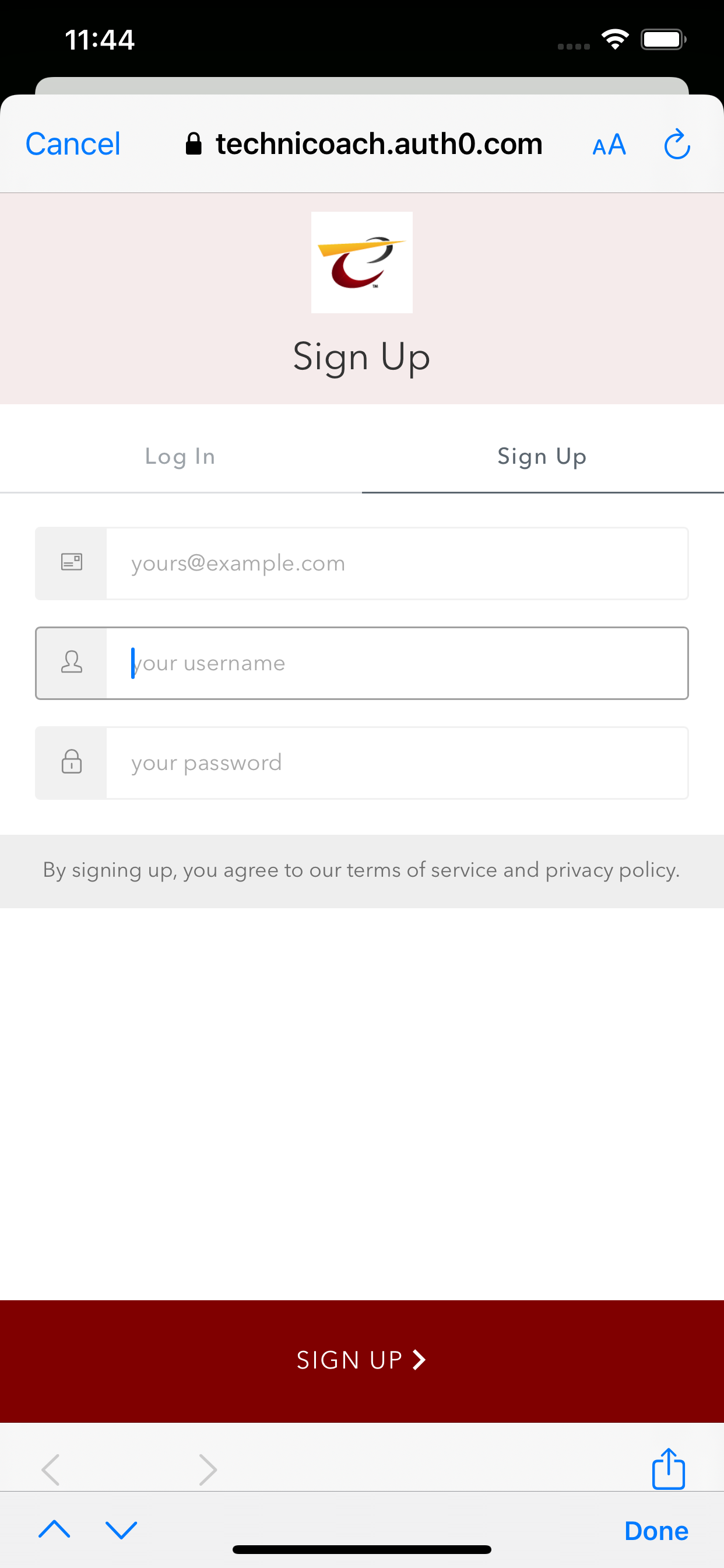Screen dimensions: 724x1568
Task: Tap the lock icon beside URL
Action: point(194,143)
